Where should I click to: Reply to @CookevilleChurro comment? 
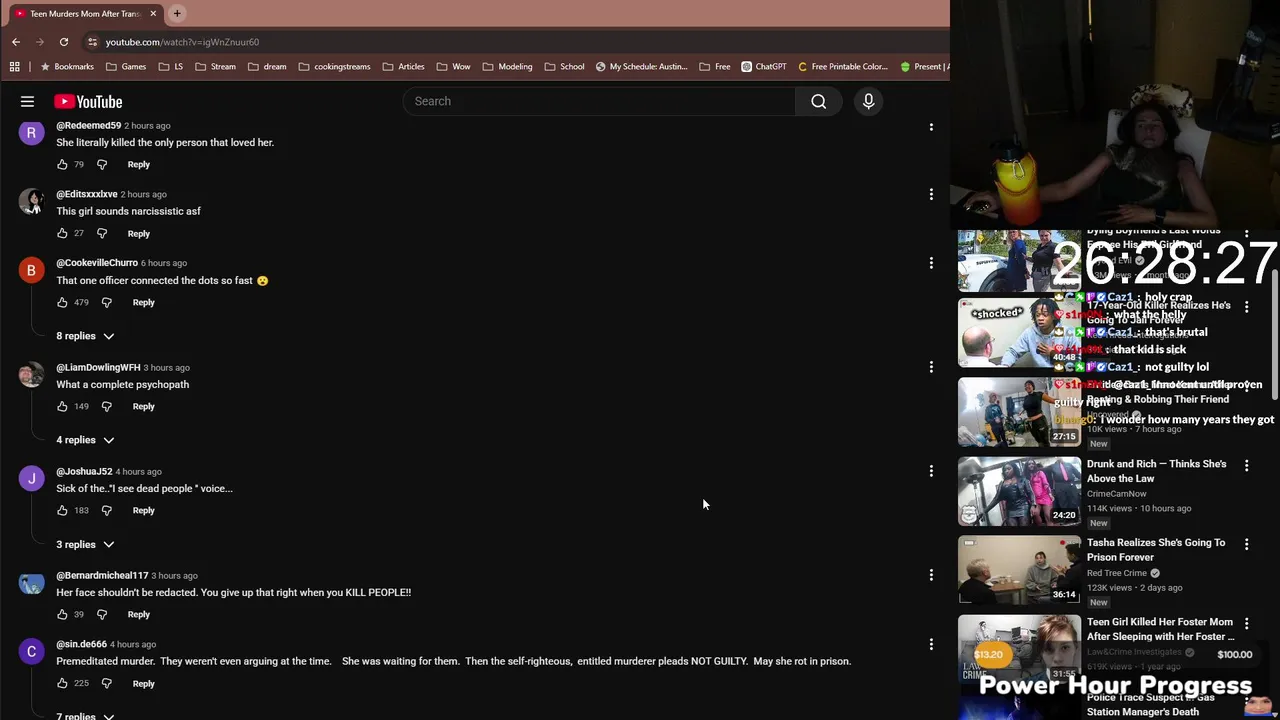143,302
